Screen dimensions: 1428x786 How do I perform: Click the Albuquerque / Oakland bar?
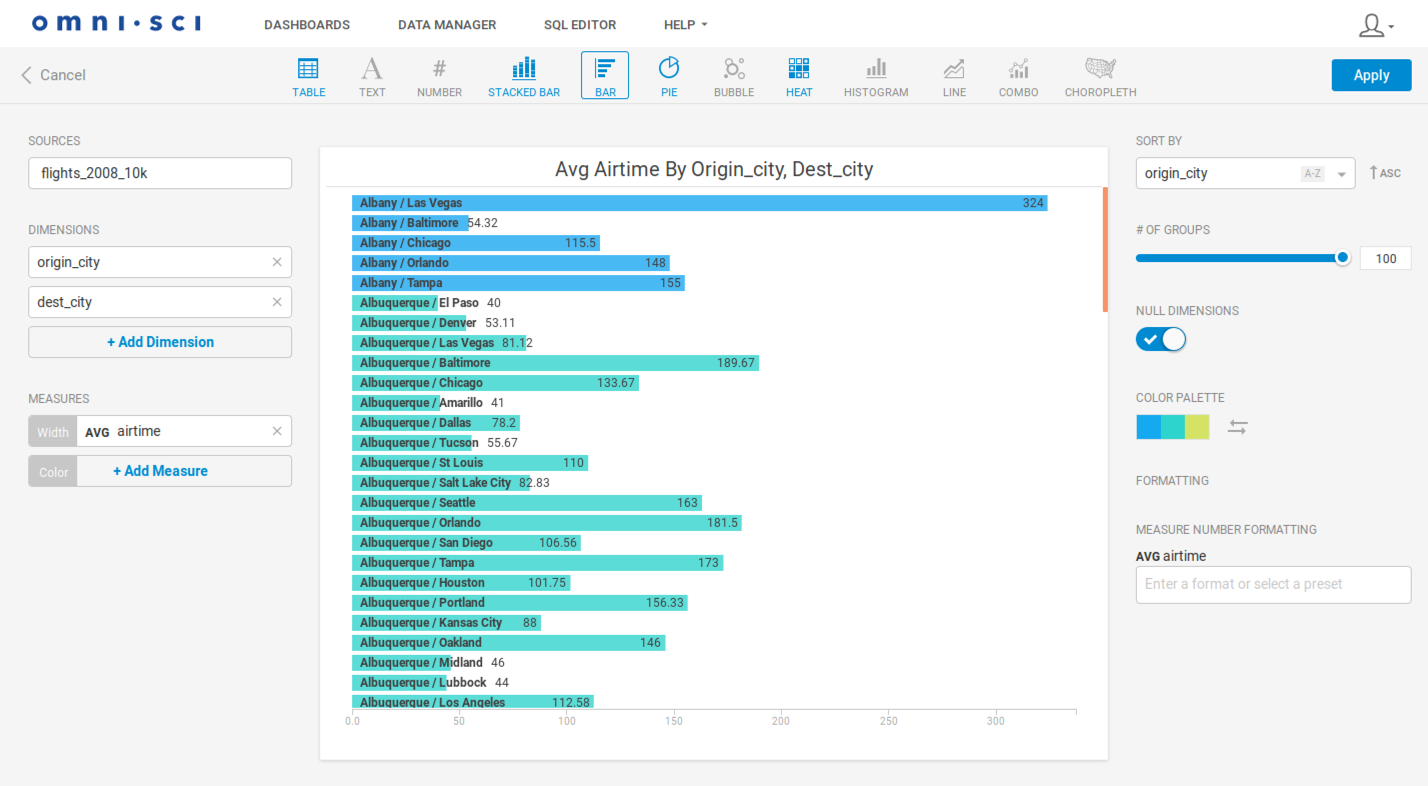[x=508, y=643]
